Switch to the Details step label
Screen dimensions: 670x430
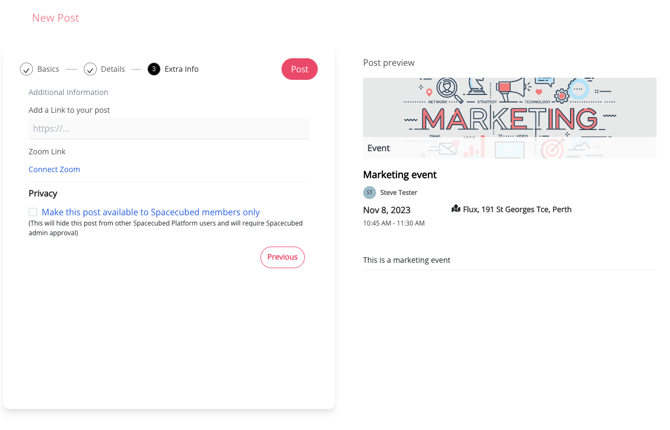(113, 69)
